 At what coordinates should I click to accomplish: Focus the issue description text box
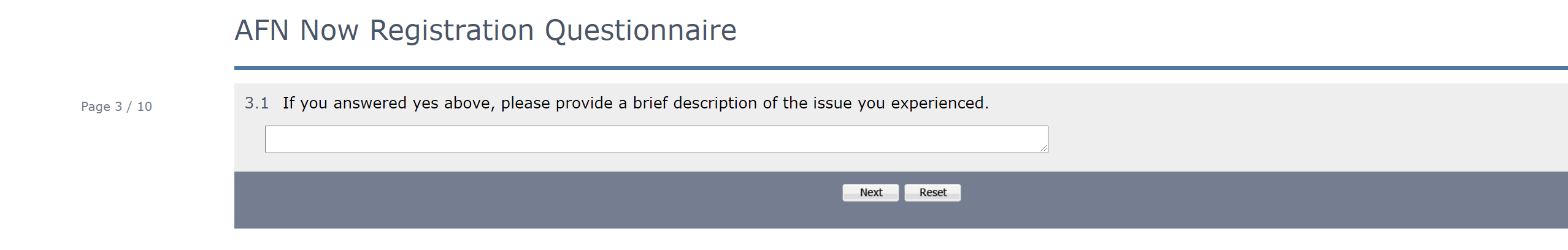(x=656, y=140)
